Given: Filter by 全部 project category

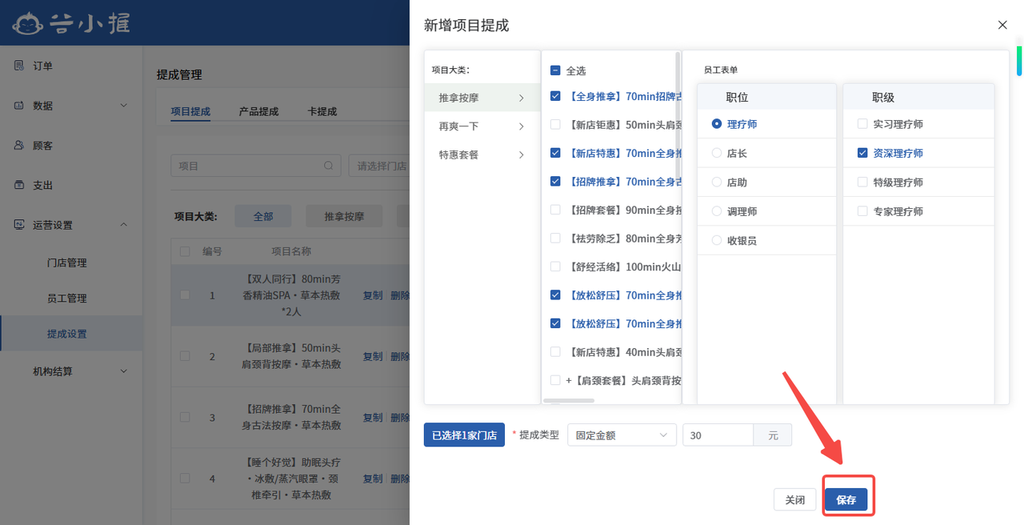Looking at the screenshot, I should click(x=263, y=216).
